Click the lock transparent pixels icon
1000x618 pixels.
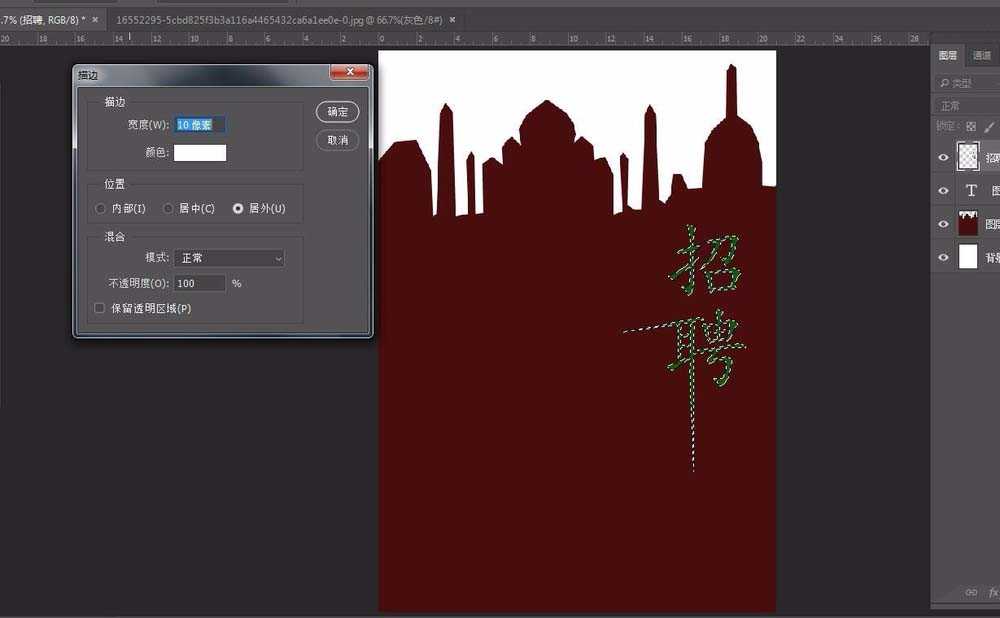click(x=970, y=127)
